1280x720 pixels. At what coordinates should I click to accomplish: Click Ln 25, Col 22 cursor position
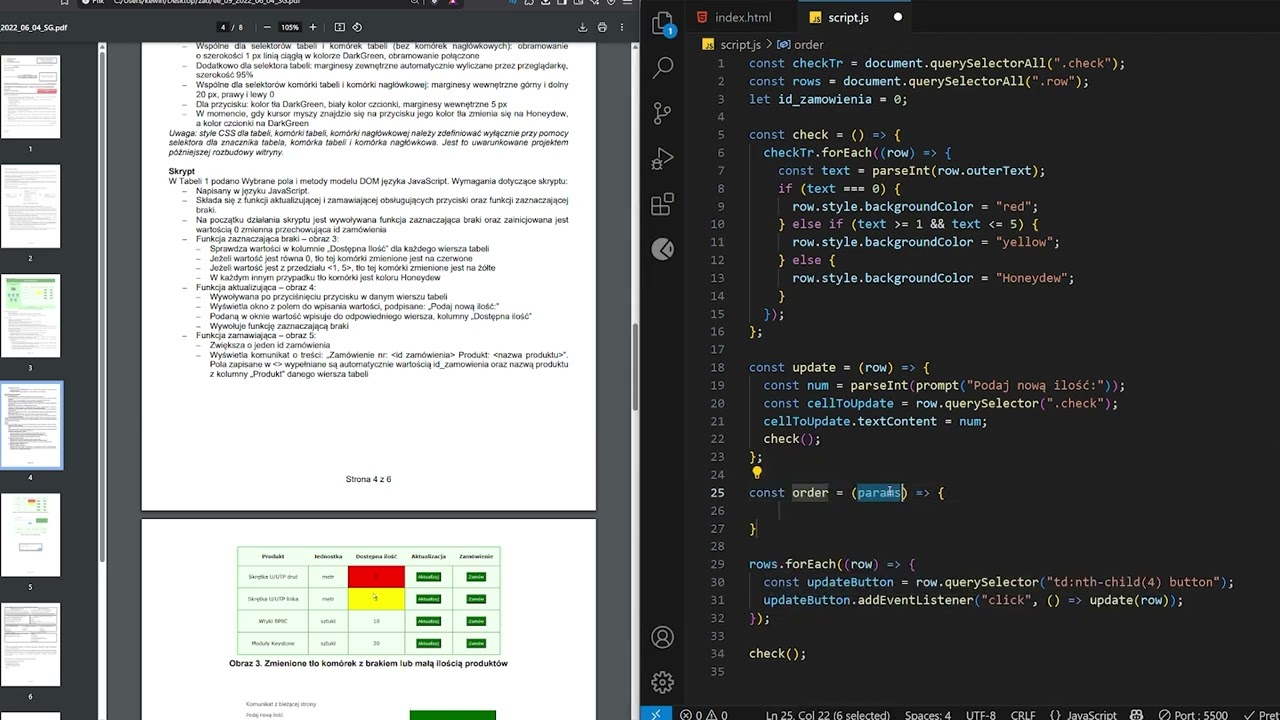(828, 715)
